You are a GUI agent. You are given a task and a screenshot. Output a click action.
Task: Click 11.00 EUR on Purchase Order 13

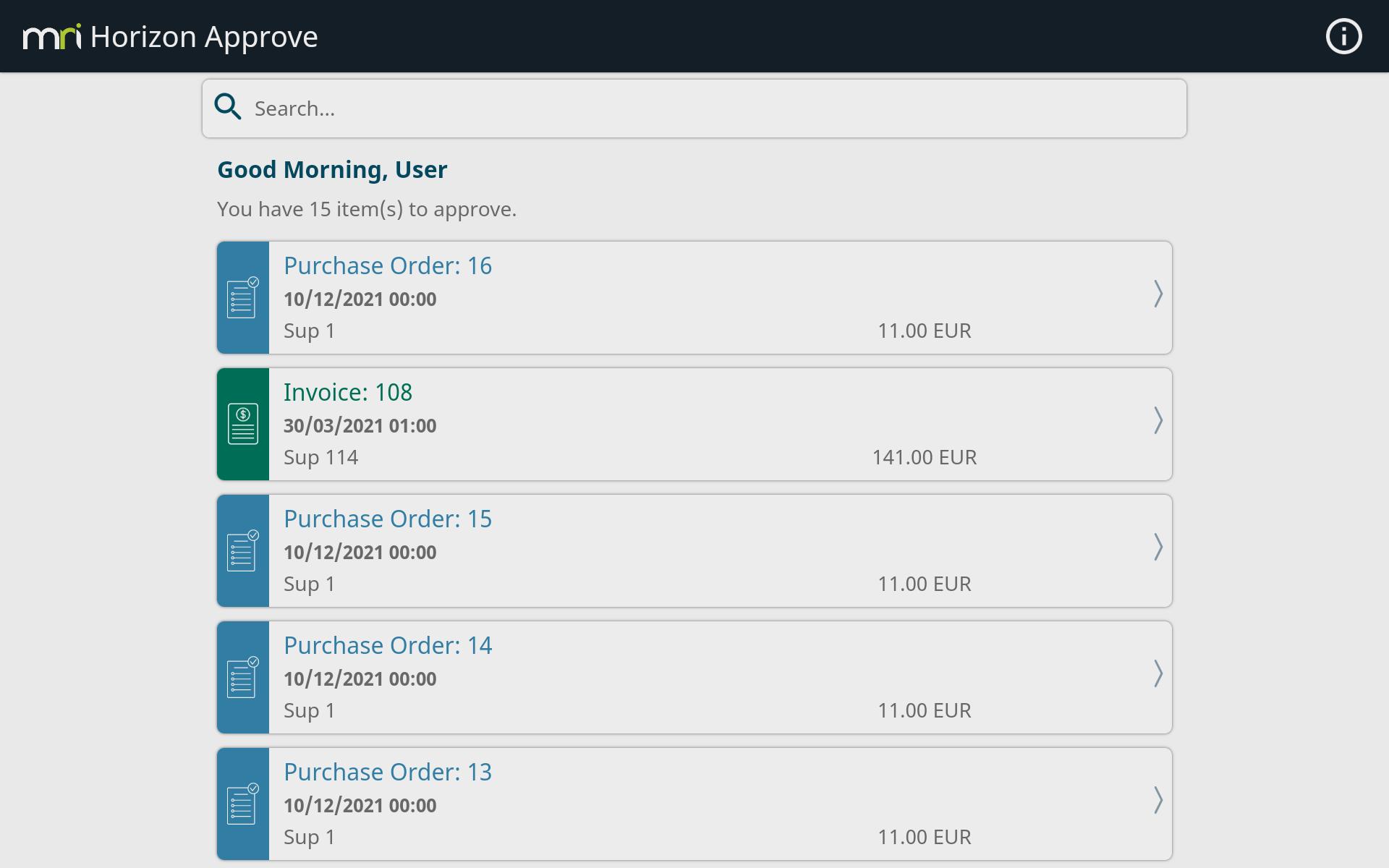coord(925,837)
